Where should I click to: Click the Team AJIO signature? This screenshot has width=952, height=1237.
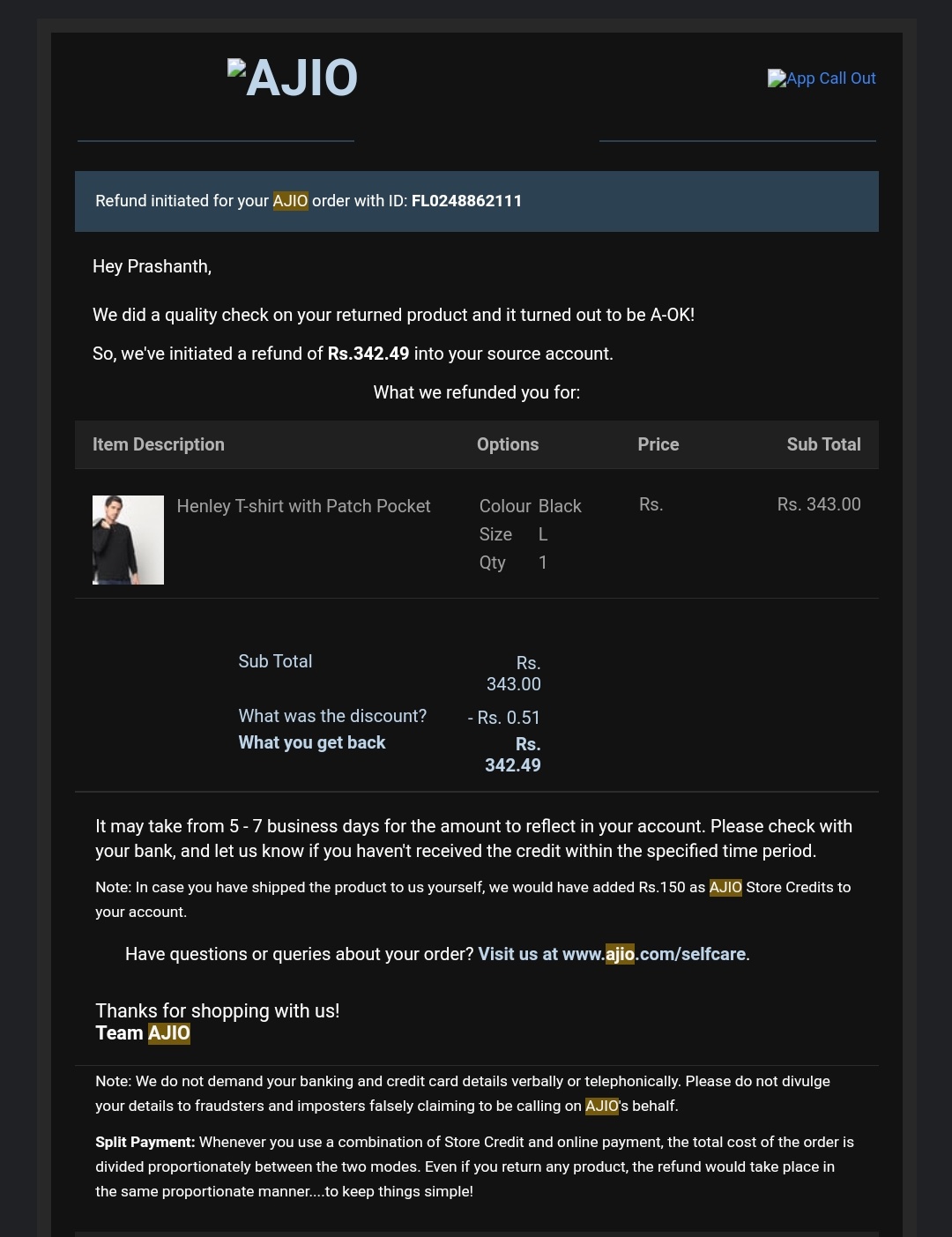(143, 1033)
